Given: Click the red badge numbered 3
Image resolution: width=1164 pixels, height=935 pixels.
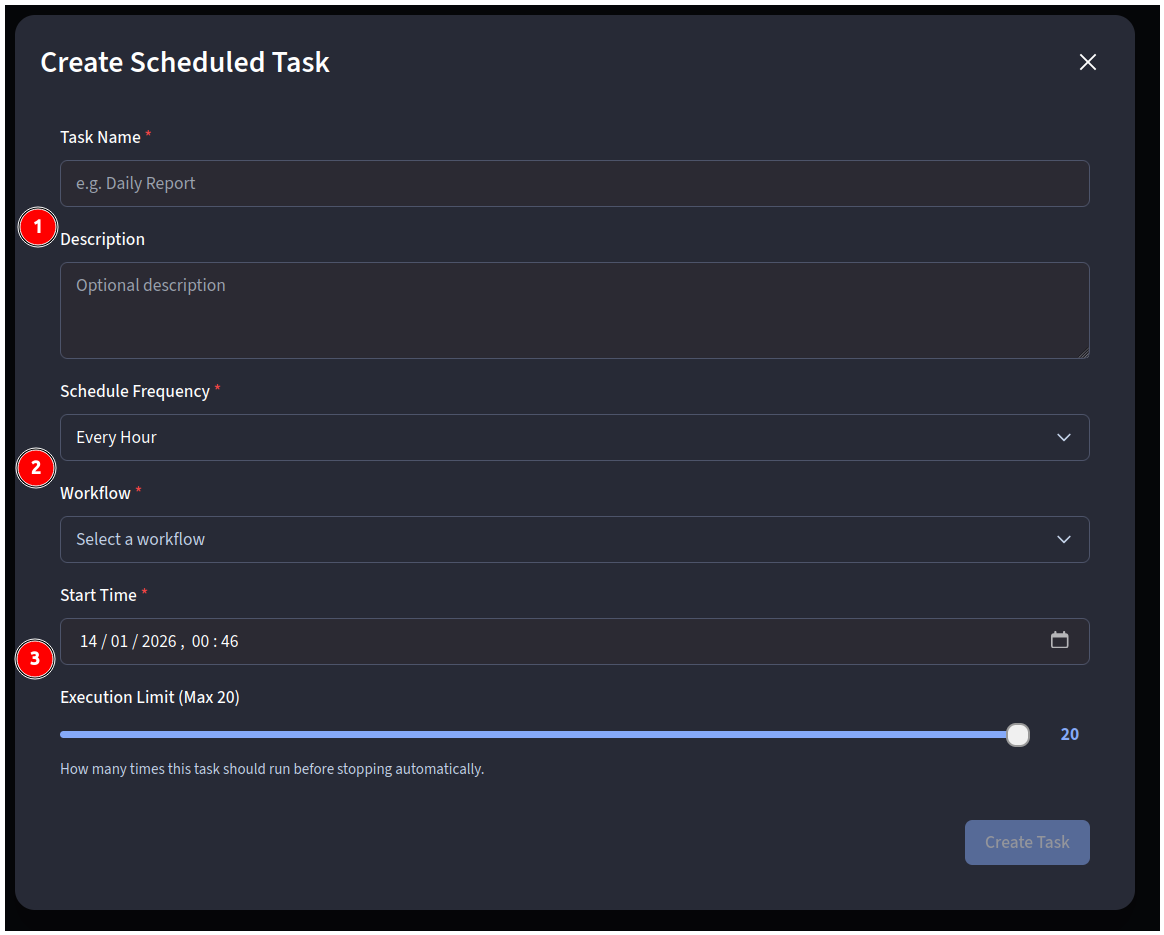Looking at the screenshot, I should pyautogui.click(x=36, y=659).
